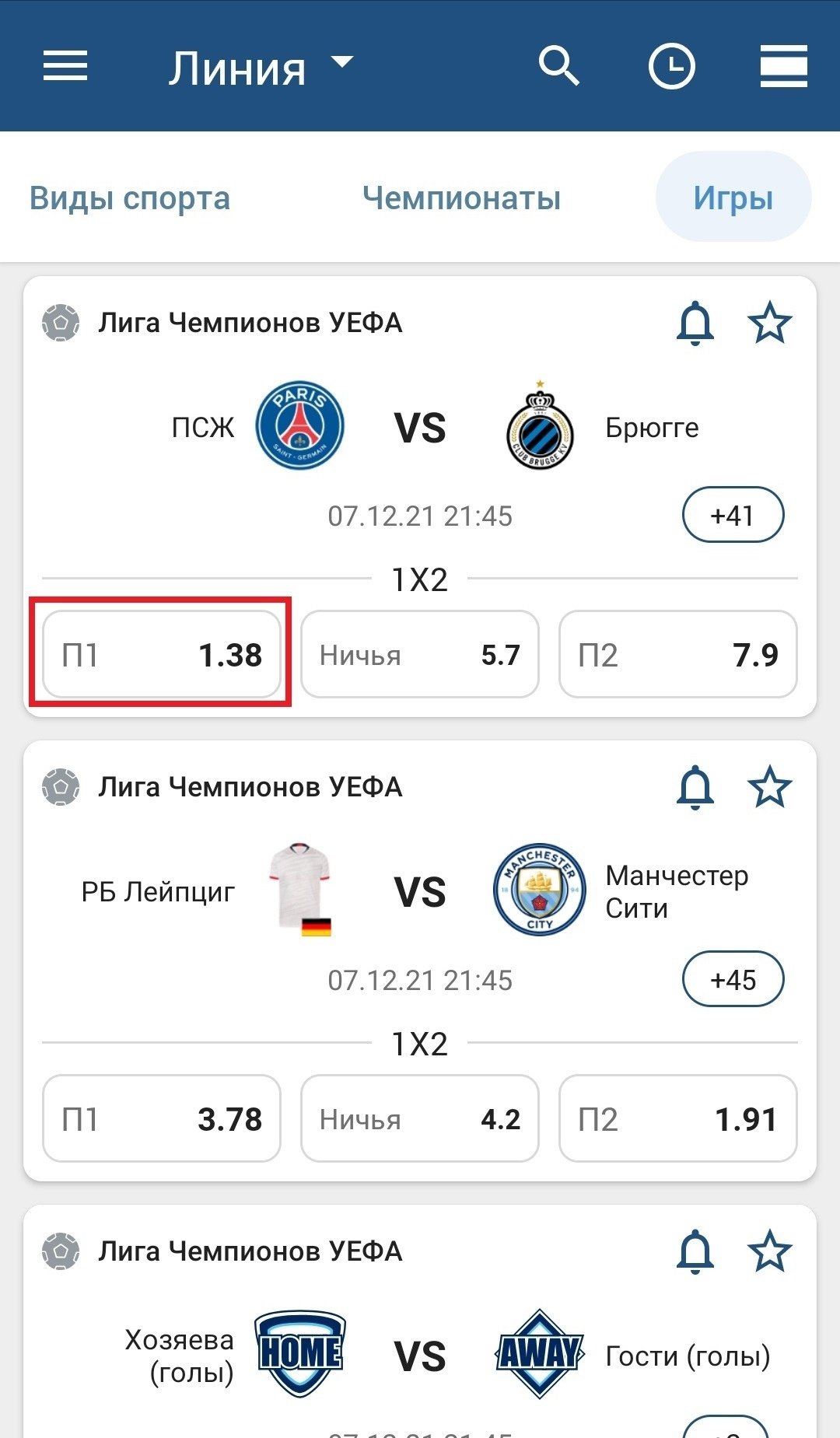The width and height of the screenshot is (840, 1438).
Task: Select the Игры tab
Action: [x=733, y=198]
